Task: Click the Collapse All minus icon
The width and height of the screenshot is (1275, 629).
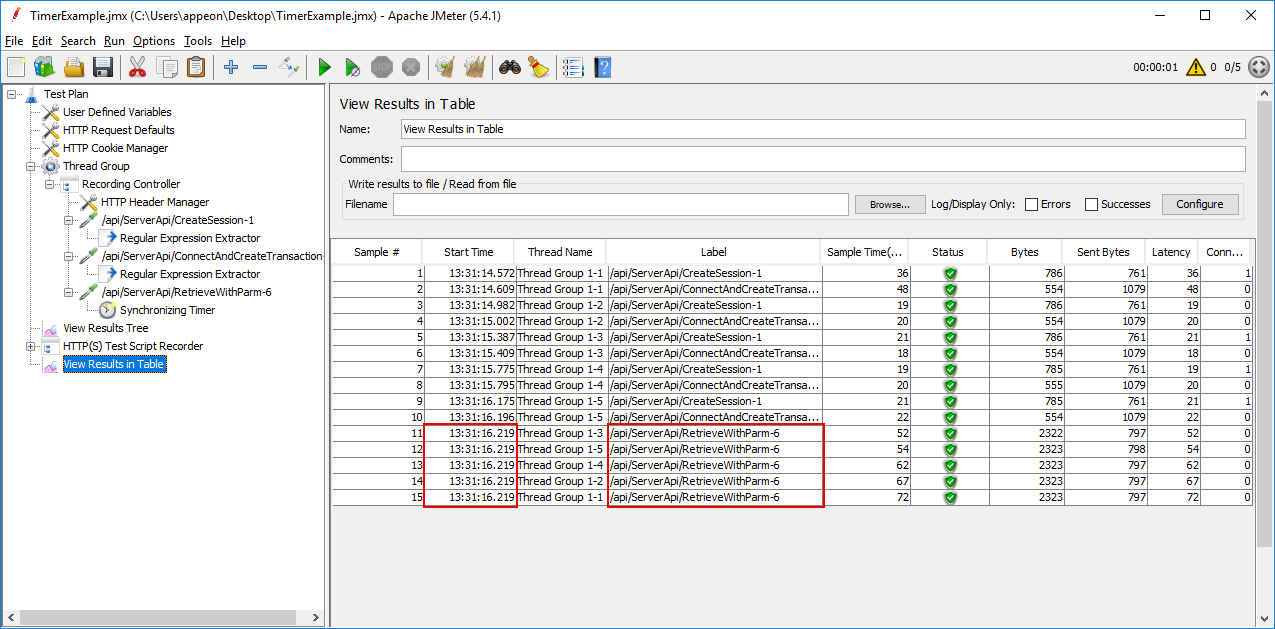Action: click(260, 67)
